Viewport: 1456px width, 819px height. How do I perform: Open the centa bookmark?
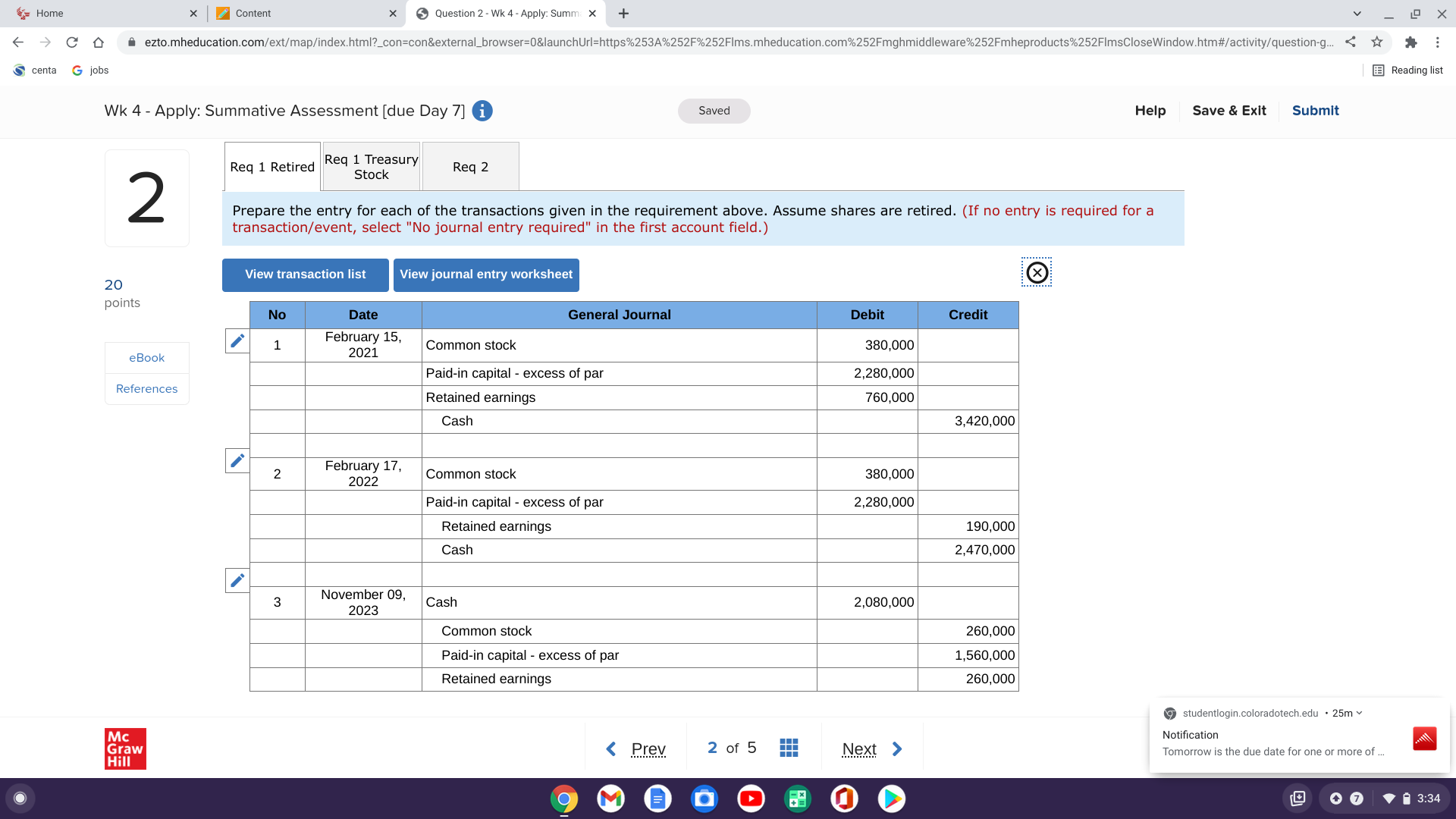35,71
